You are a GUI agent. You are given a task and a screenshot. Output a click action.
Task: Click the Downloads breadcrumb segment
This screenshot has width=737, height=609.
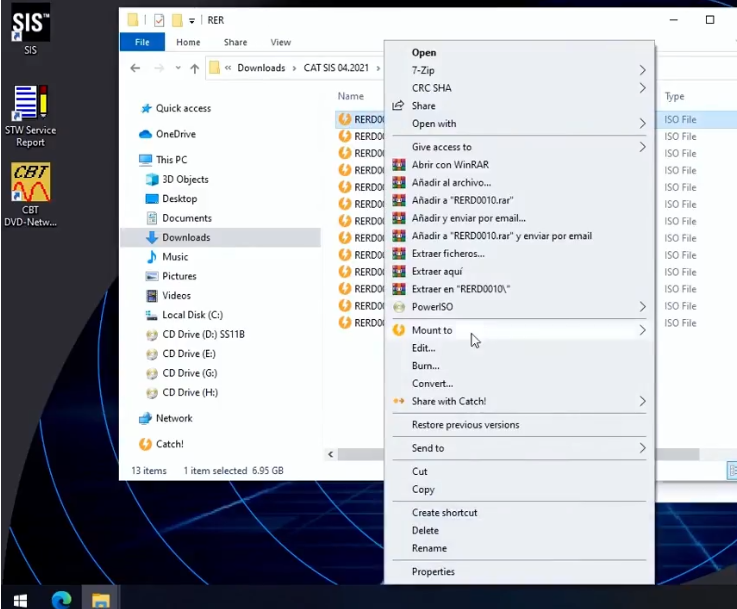pyautogui.click(x=261, y=68)
